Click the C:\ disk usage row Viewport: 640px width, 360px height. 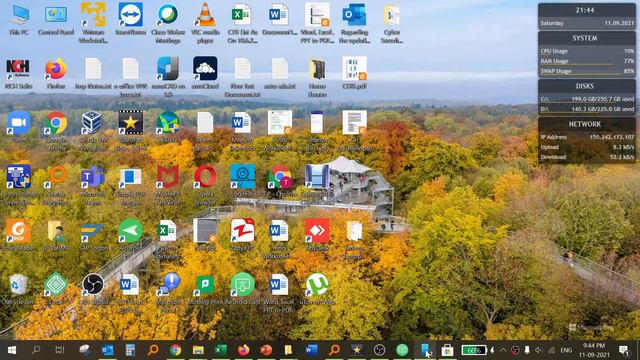587,99
